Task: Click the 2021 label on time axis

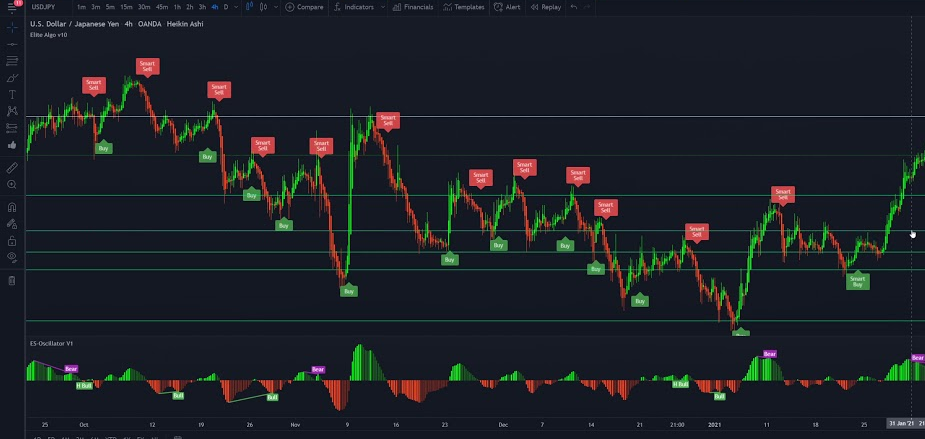Action: (716, 424)
